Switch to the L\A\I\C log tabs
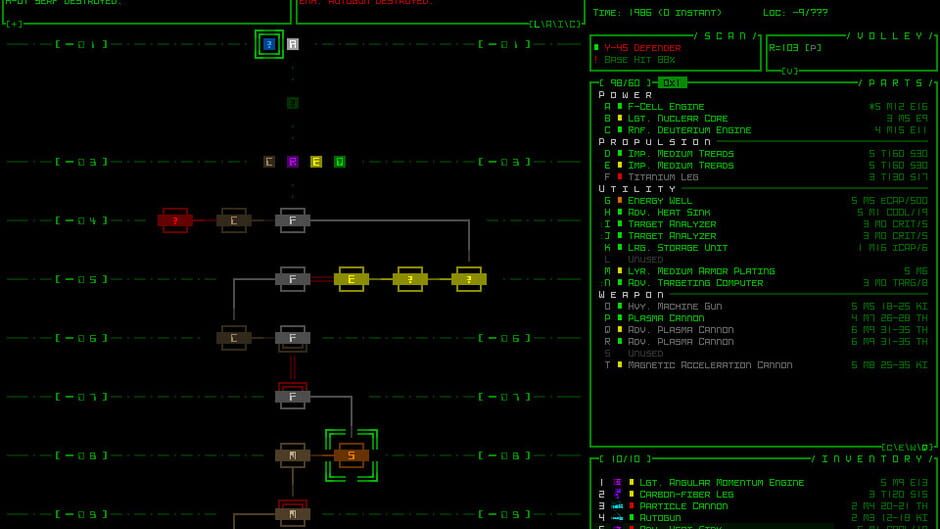The width and height of the screenshot is (940, 529). pos(555,24)
